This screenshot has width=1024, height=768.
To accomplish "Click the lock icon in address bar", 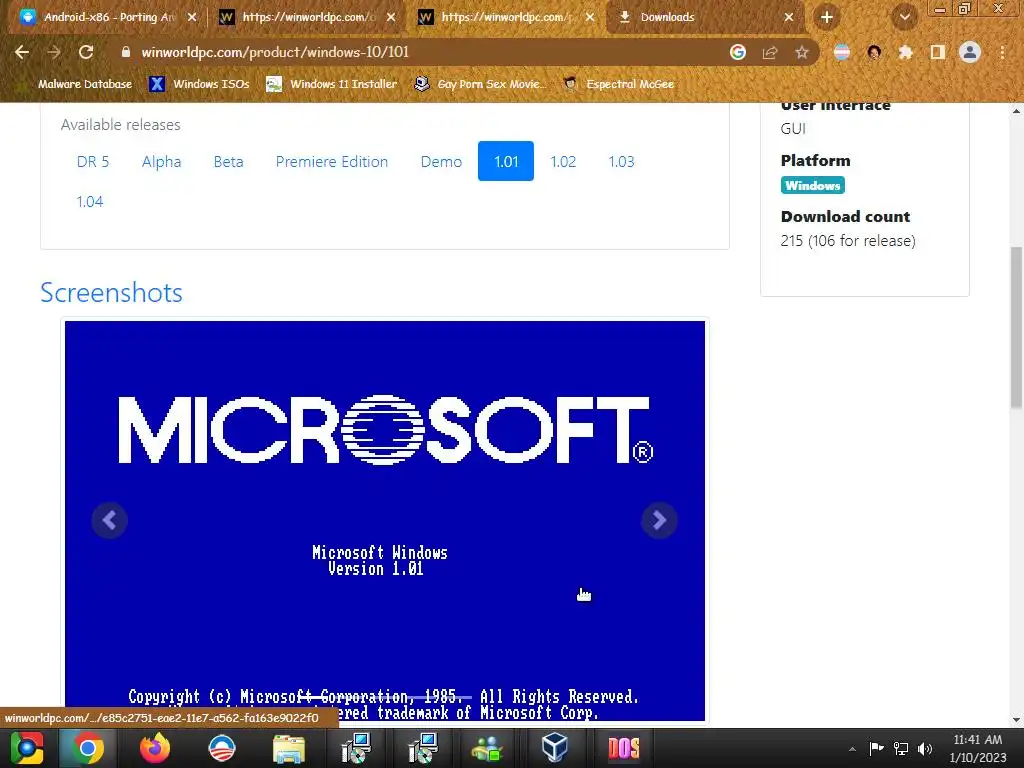I will 125,52.
